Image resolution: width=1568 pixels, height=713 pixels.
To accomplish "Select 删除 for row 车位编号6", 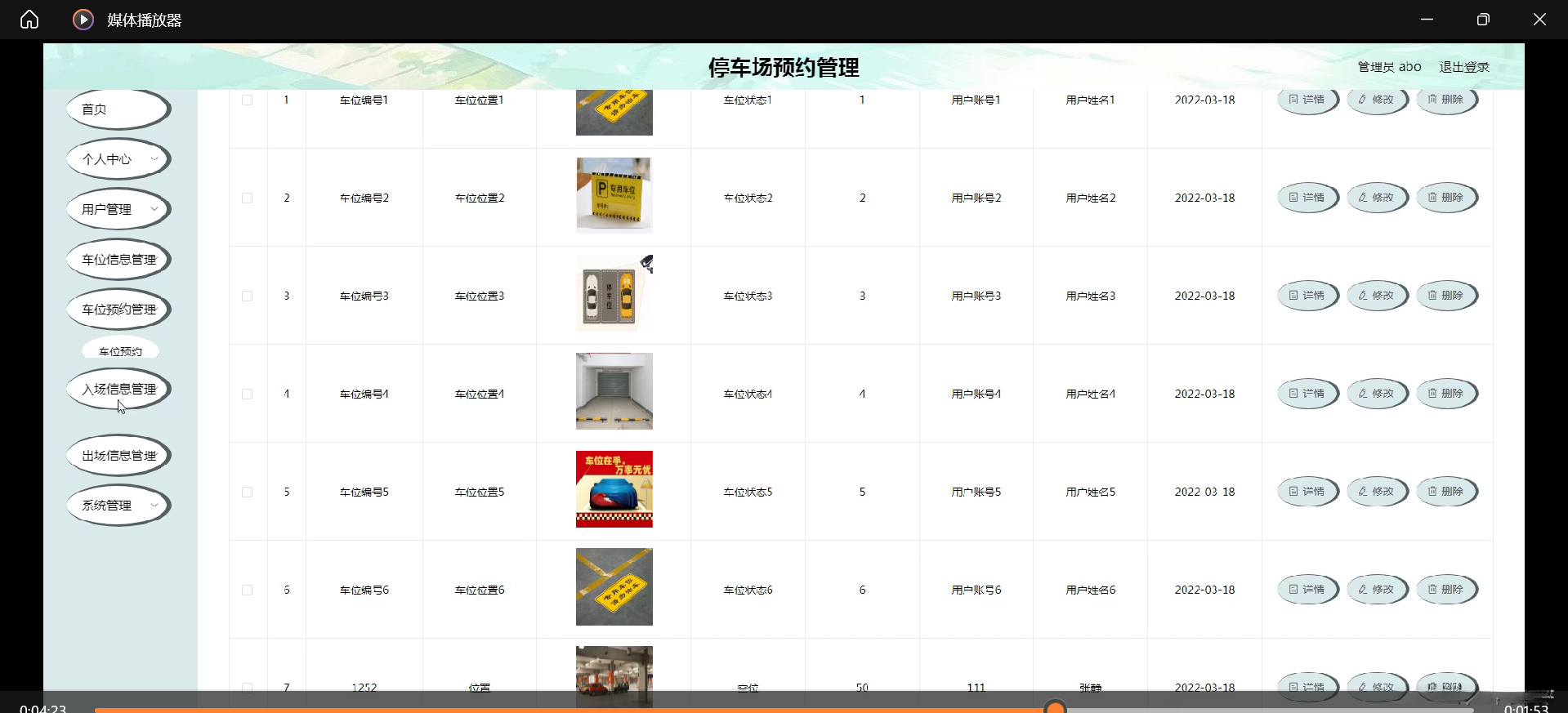I will tap(1446, 590).
